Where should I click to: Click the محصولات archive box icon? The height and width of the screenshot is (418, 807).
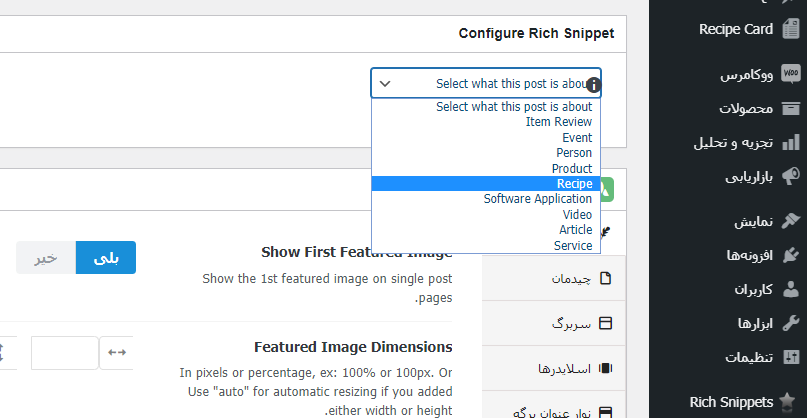click(791, 108)
